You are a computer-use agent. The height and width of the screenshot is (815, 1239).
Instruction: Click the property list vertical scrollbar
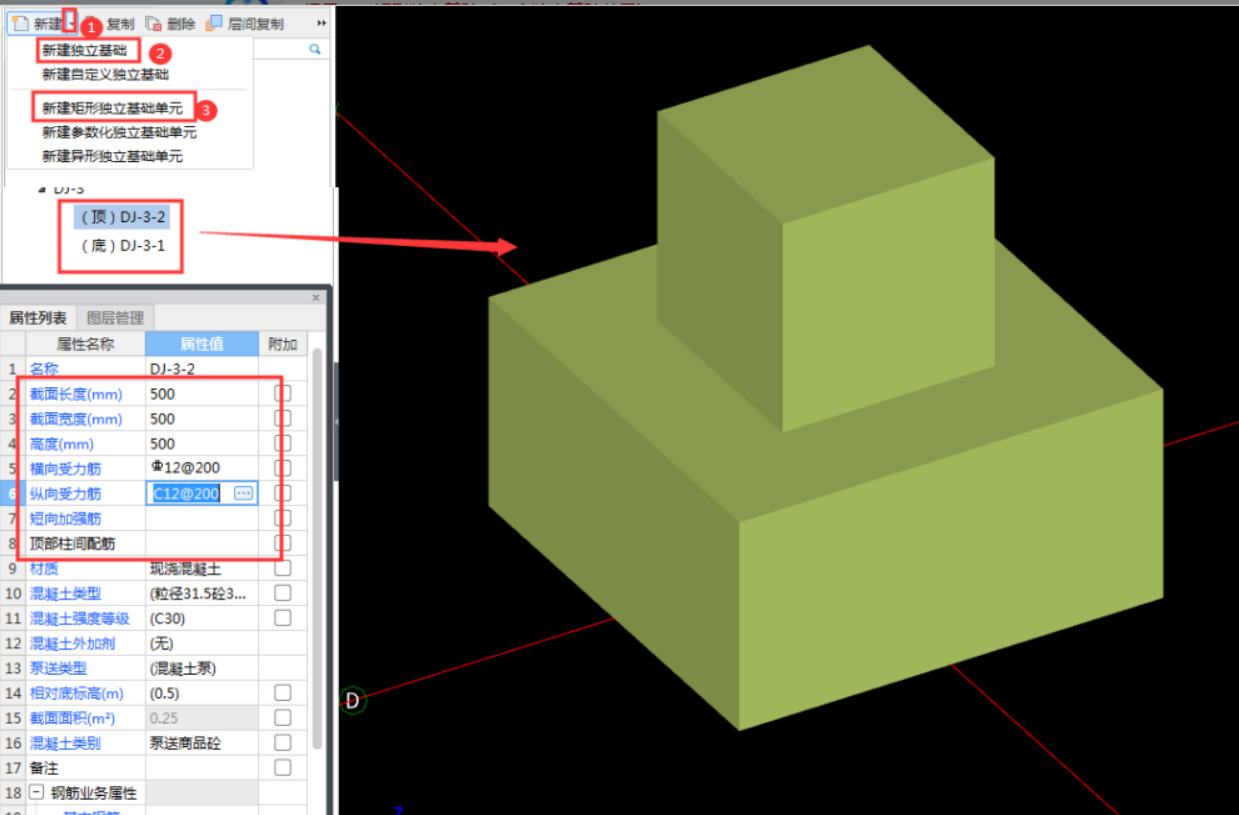(317, 548)
